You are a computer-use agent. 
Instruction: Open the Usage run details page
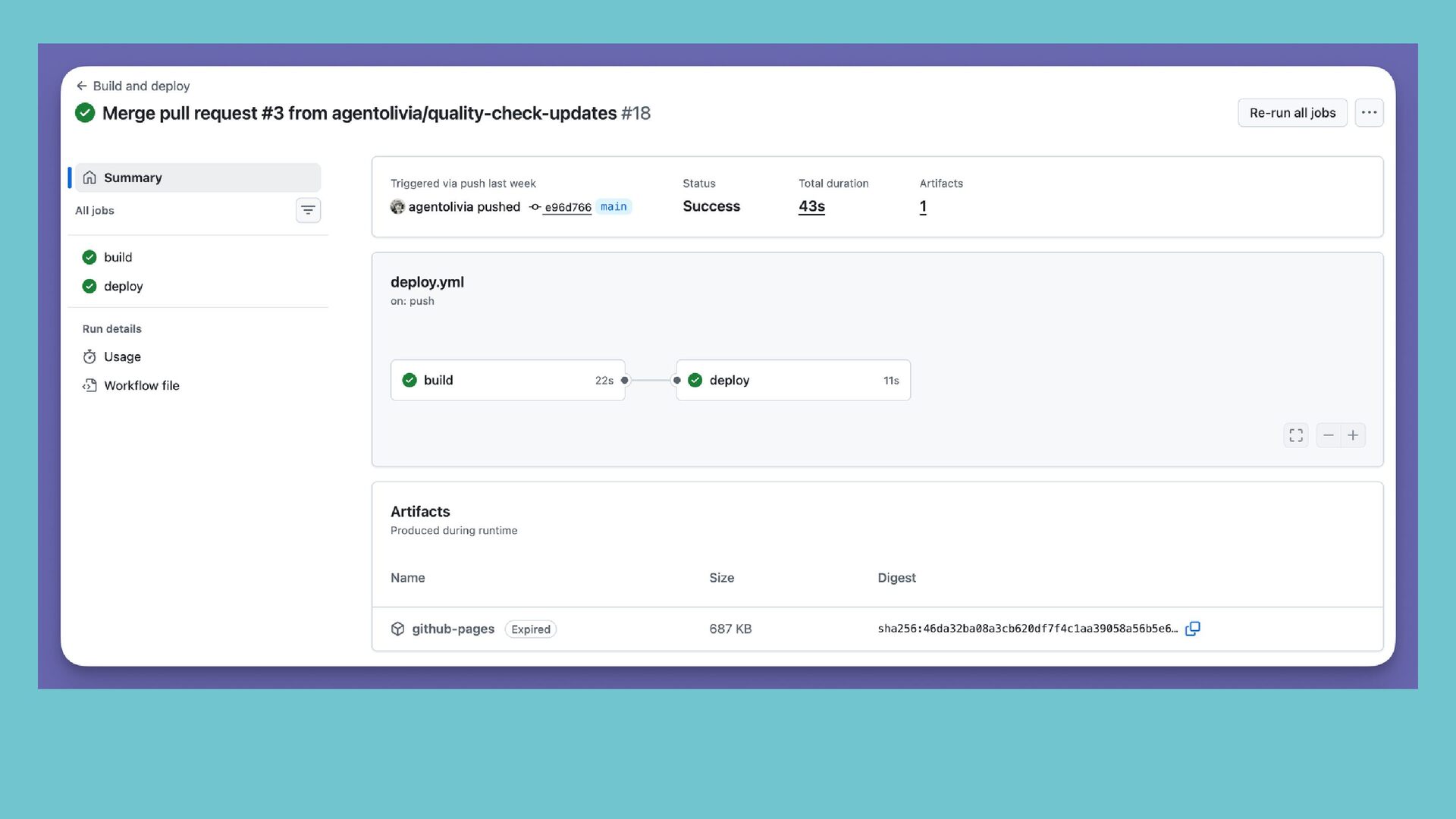[x=122, y=356]
